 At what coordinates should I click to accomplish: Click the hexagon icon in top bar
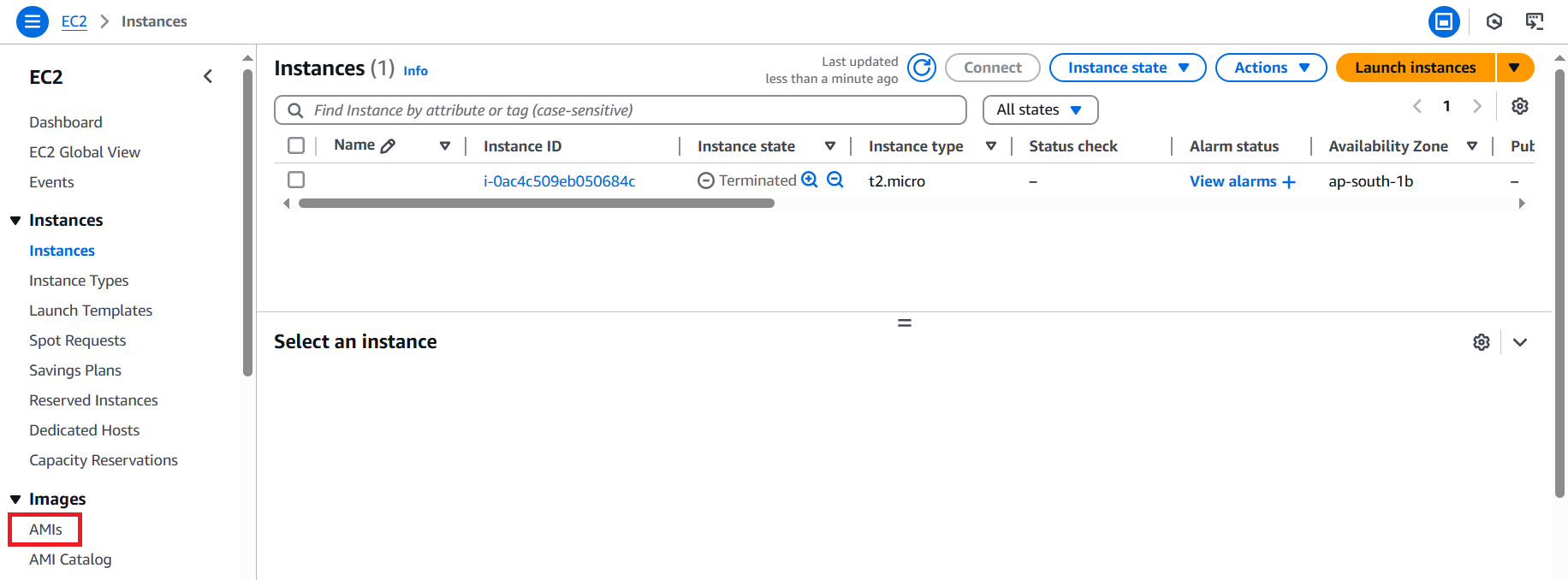[1494, 21]
